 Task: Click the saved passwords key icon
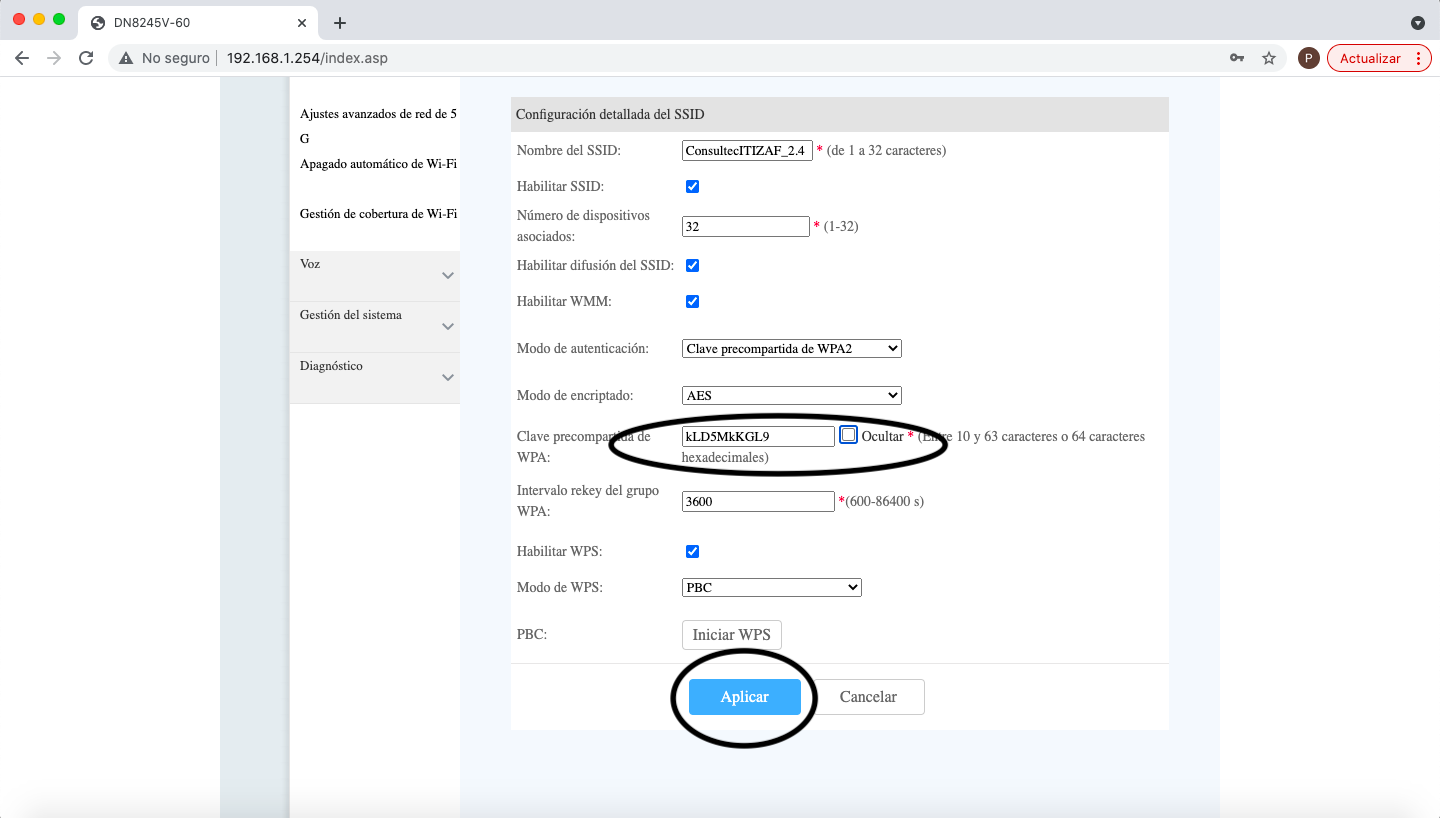pos(1237,58)
